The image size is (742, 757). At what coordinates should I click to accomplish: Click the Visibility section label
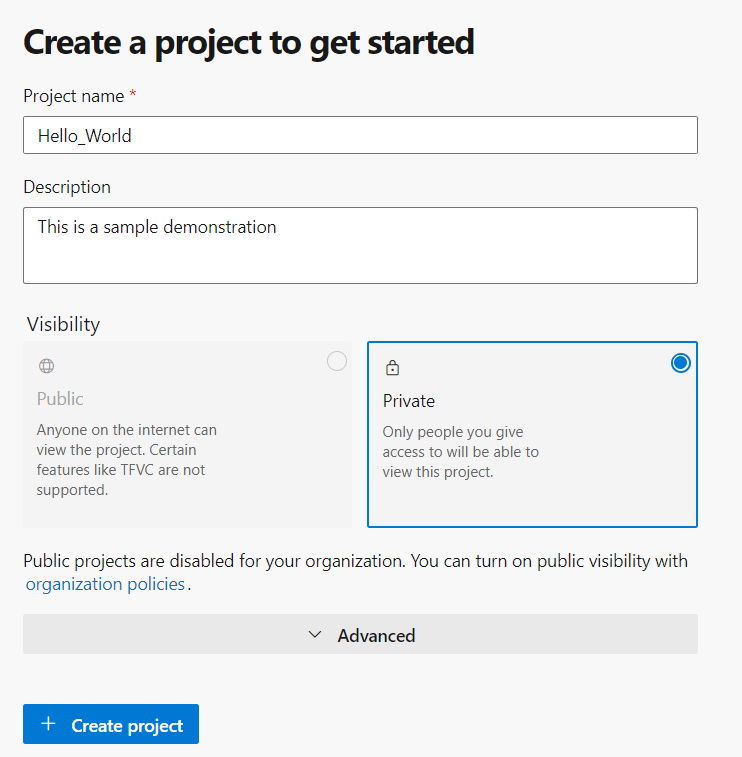coord(63,324)
